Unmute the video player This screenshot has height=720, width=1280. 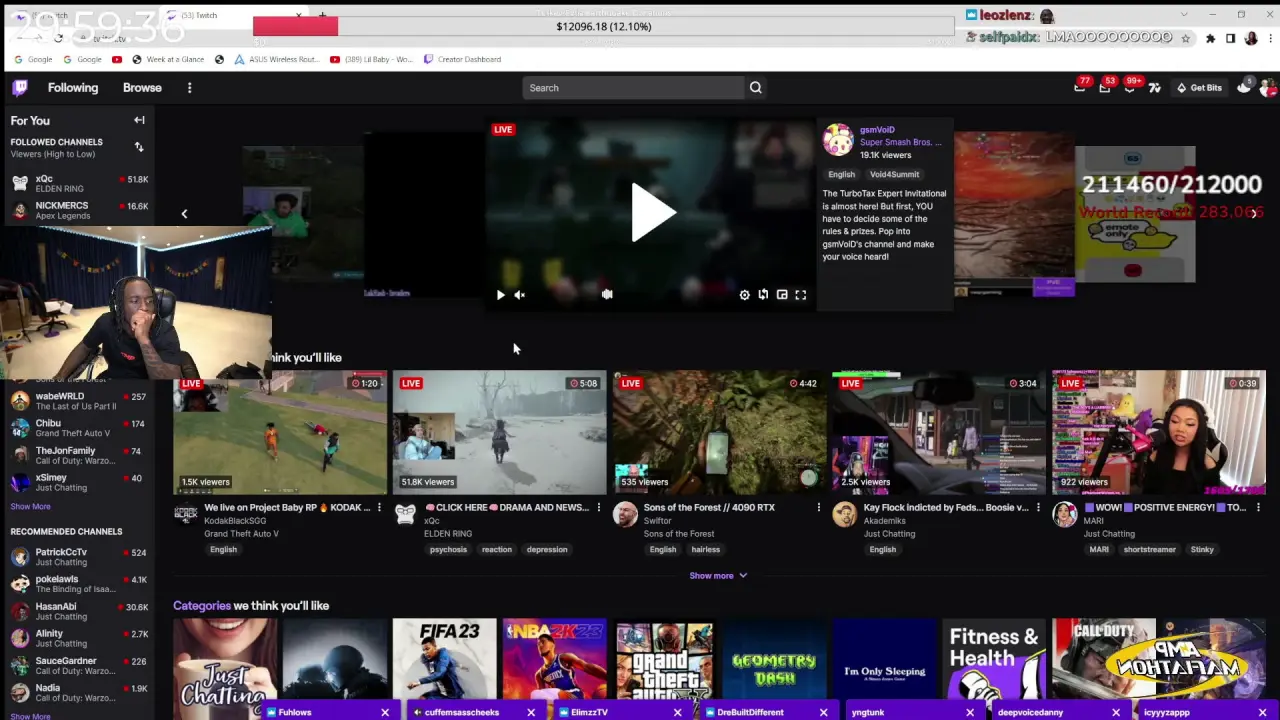coord(519,294)
